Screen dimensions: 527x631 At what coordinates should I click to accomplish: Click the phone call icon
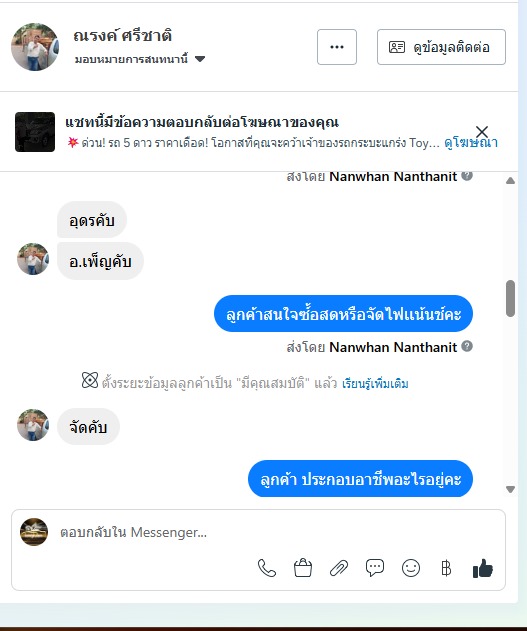click(267, 568)
